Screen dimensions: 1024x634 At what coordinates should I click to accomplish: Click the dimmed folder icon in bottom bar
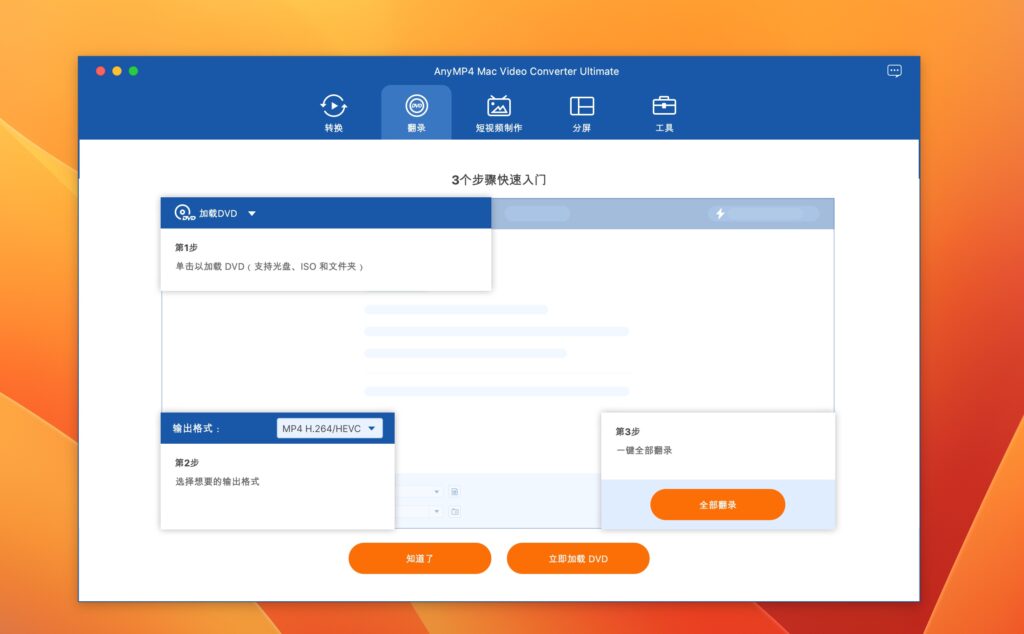pyautogui.click(x=455, y=511)
